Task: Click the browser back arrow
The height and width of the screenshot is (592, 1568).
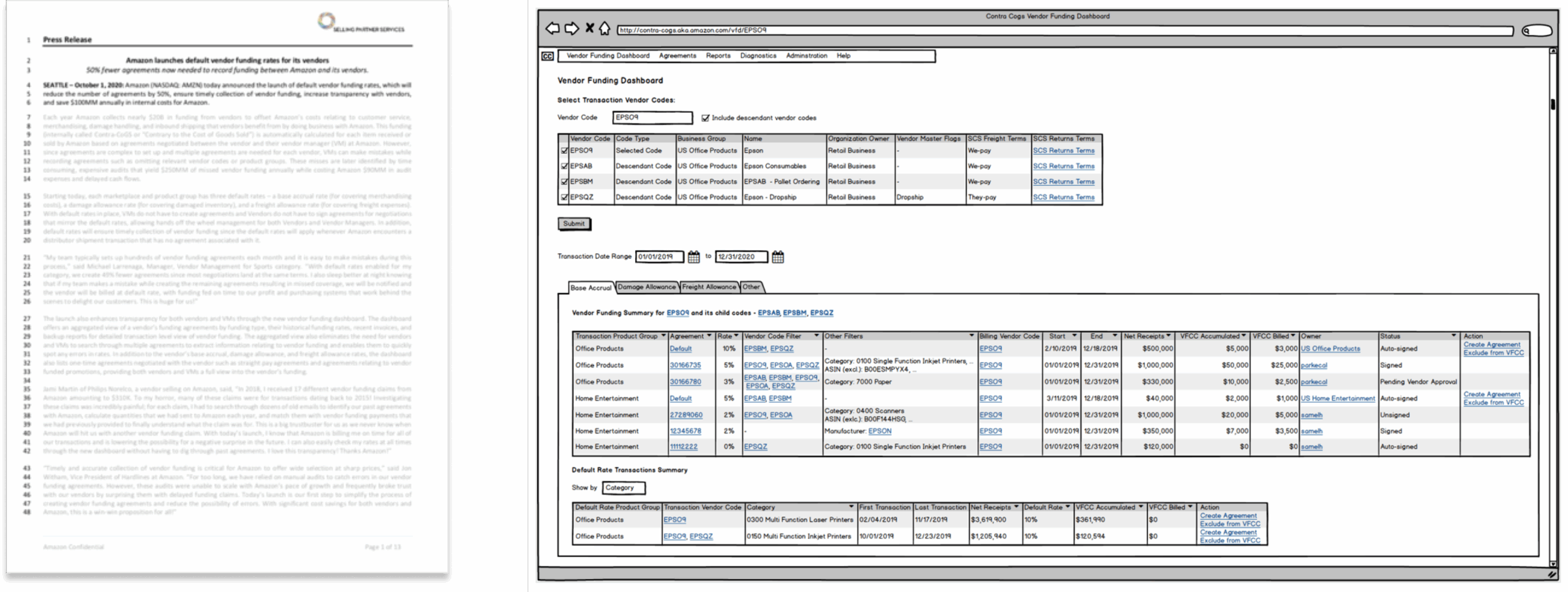Action: tap(552, 28)
